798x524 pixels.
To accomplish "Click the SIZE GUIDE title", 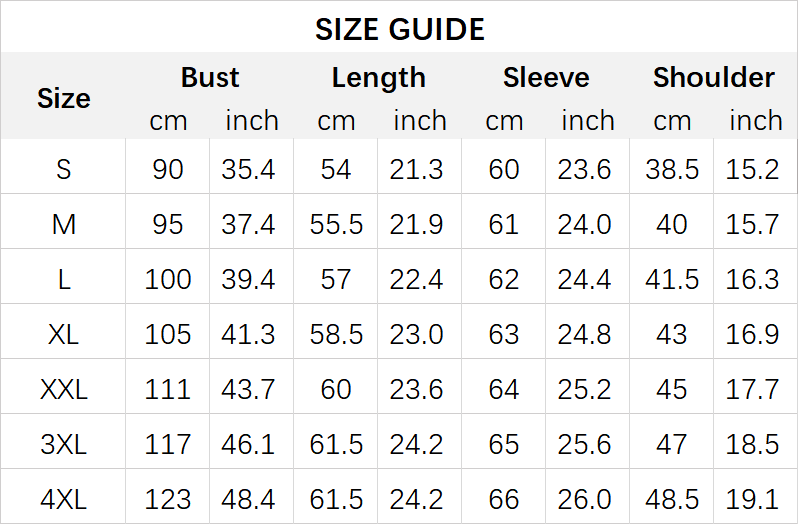I will tap(399, 29).
